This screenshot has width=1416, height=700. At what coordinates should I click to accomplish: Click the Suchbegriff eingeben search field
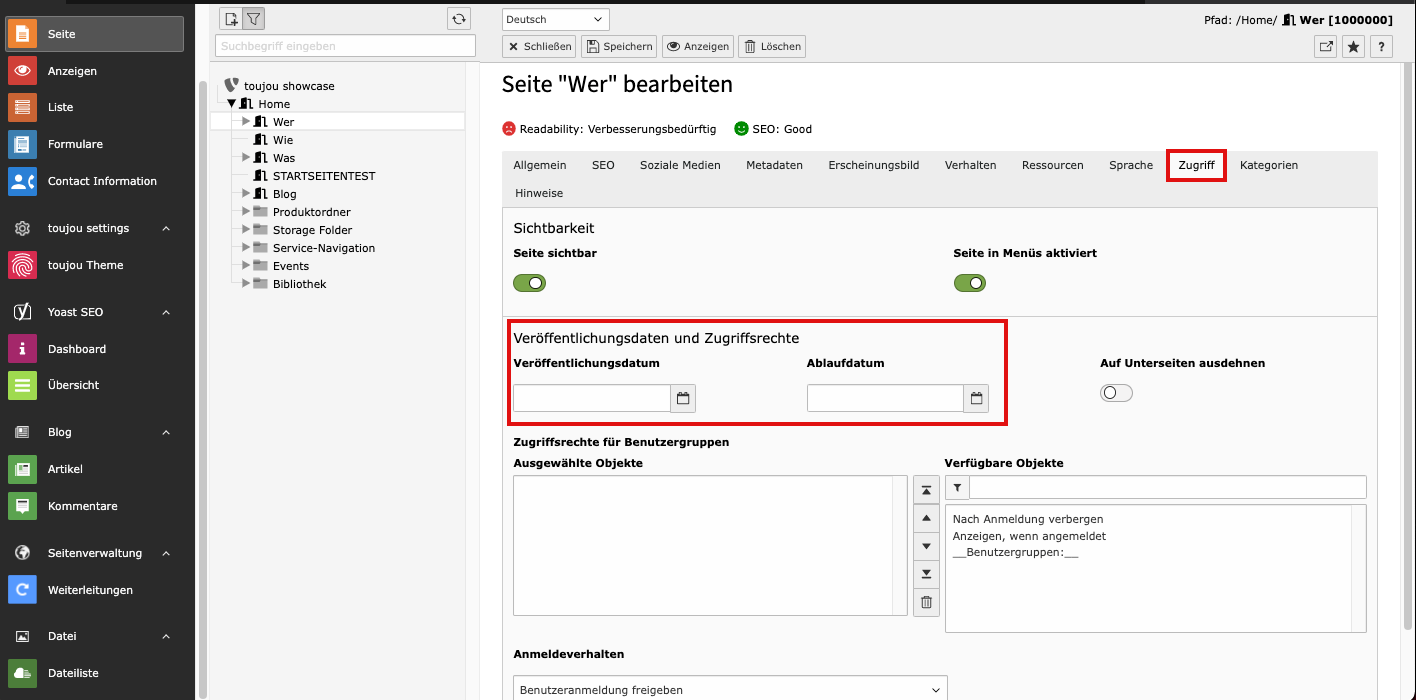345,46
